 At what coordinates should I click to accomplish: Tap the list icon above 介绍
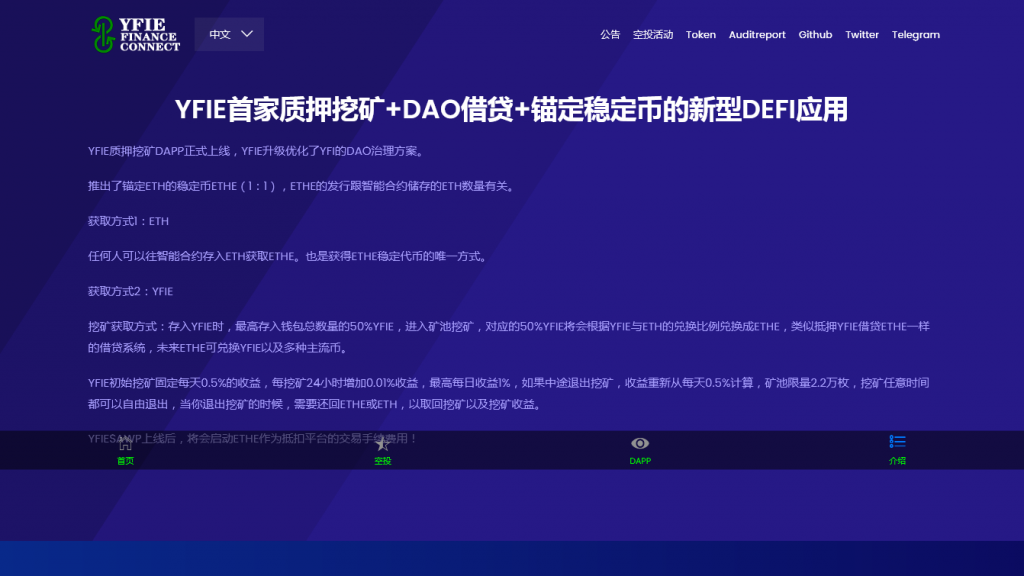tap(897, 442)
